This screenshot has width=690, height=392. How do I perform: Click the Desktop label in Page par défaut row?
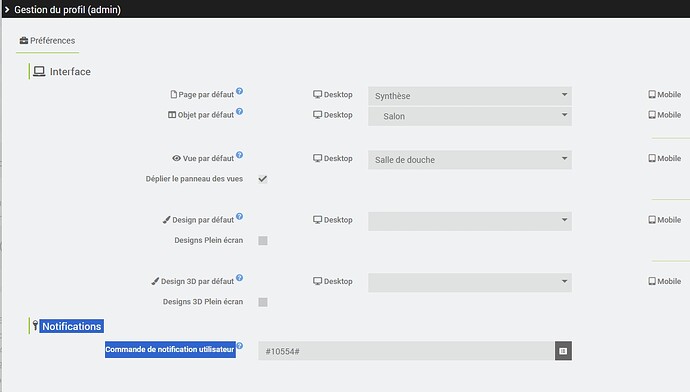click(338, 95)
